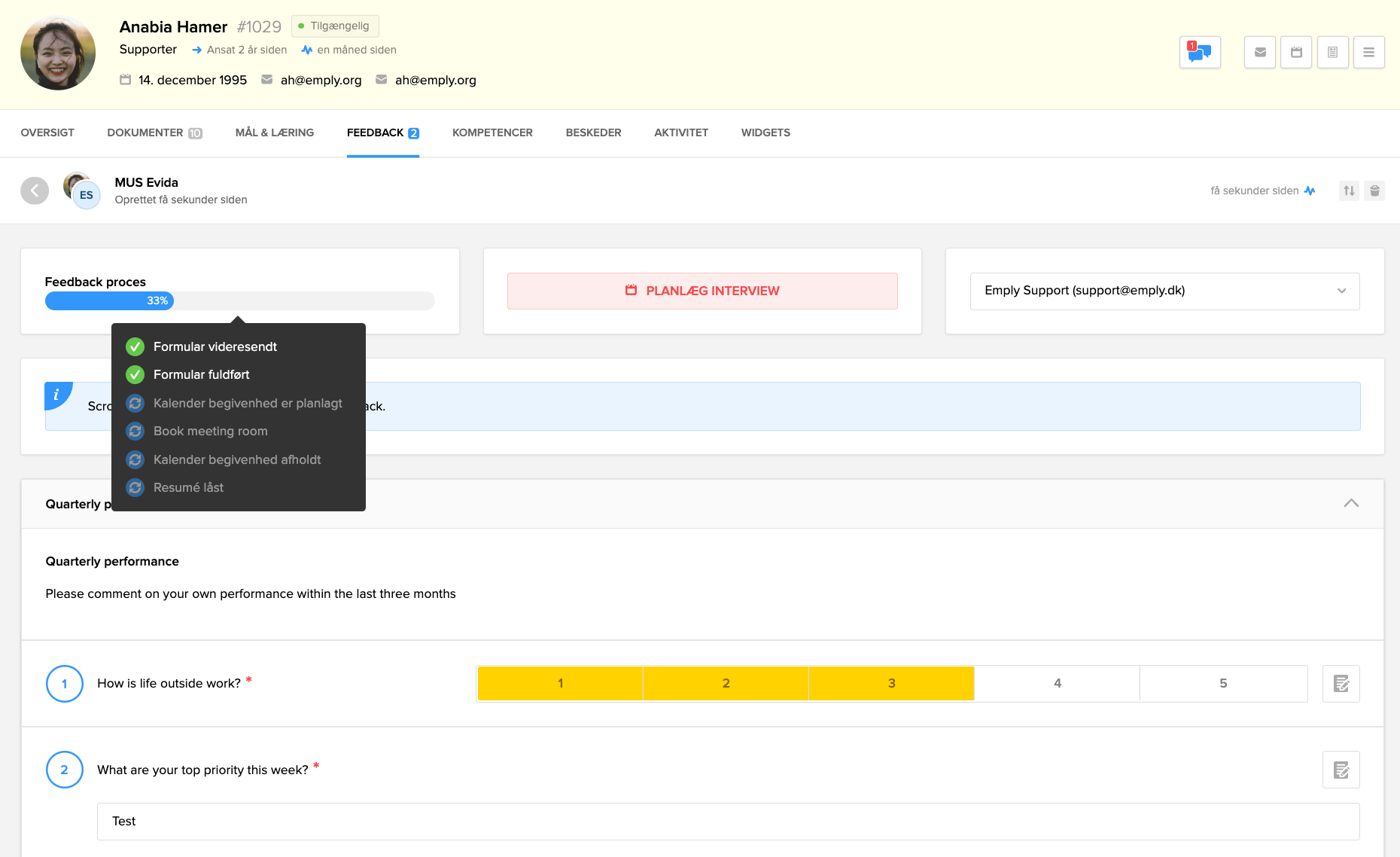Open the hamburger menu icon
Screen dimensions: 1400x857
(x=1368, y=53)
